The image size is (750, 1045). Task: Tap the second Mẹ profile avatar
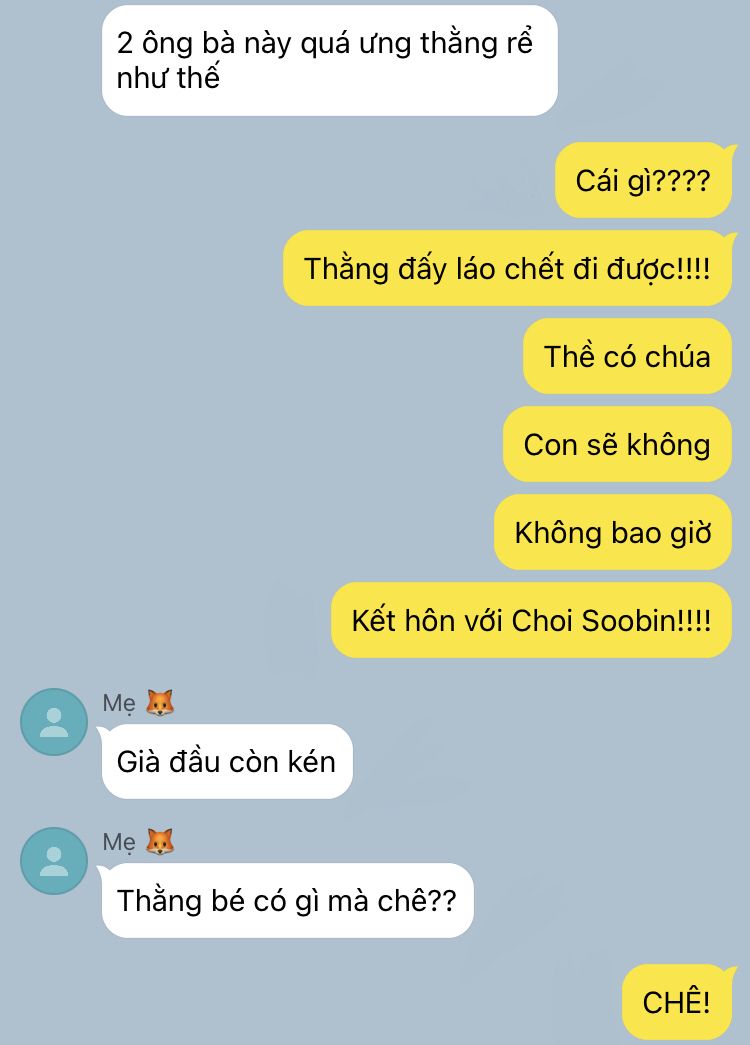pos(54,861)
